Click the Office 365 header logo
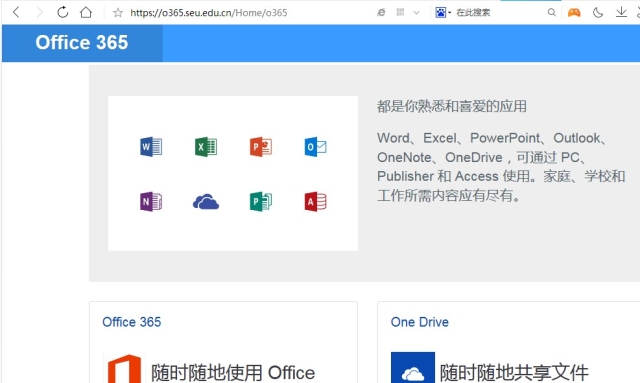The width and height of the screenshot is (640, 383). 82,42
